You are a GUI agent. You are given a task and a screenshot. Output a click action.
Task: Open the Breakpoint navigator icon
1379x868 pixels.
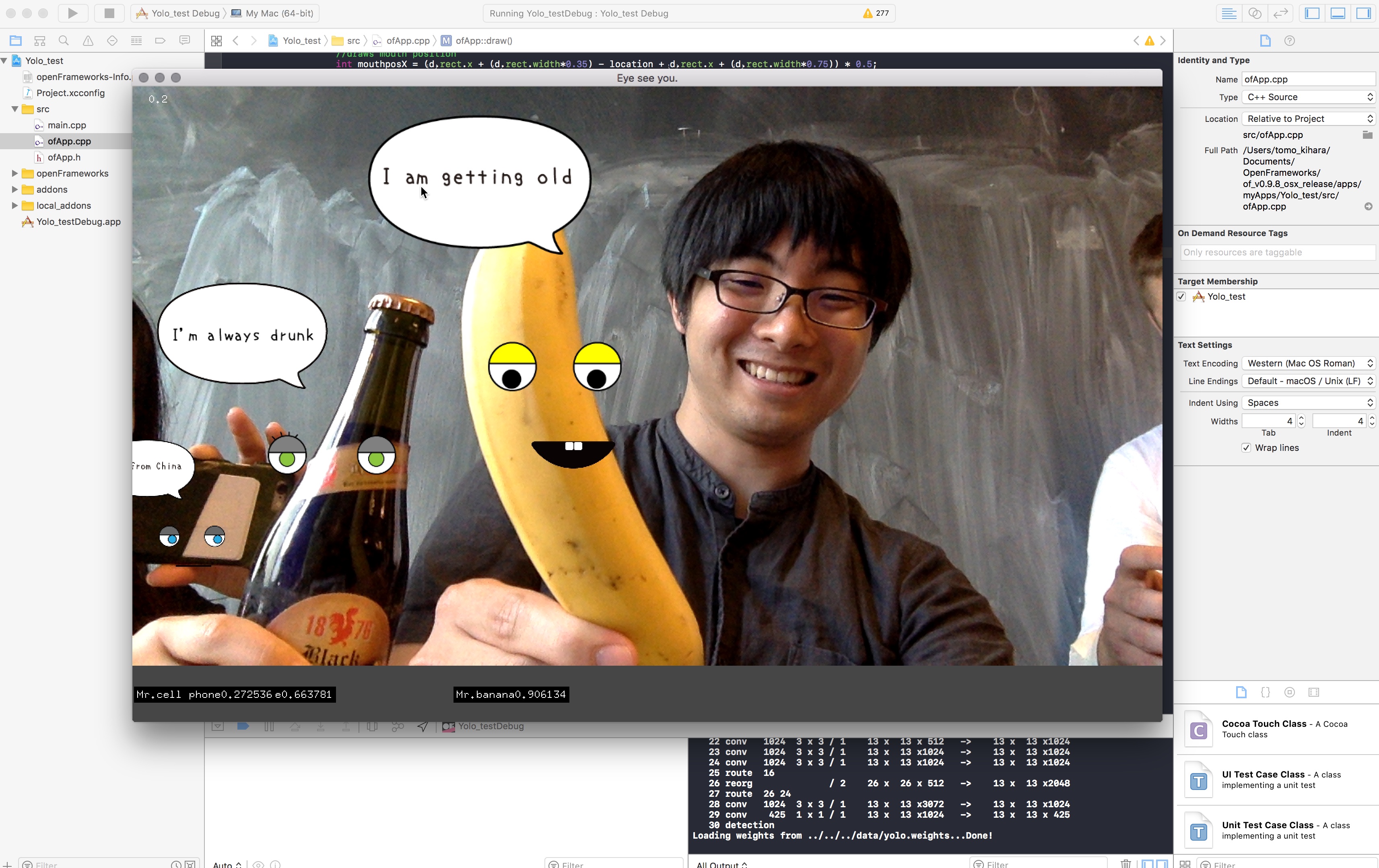[x=160, y=41]
